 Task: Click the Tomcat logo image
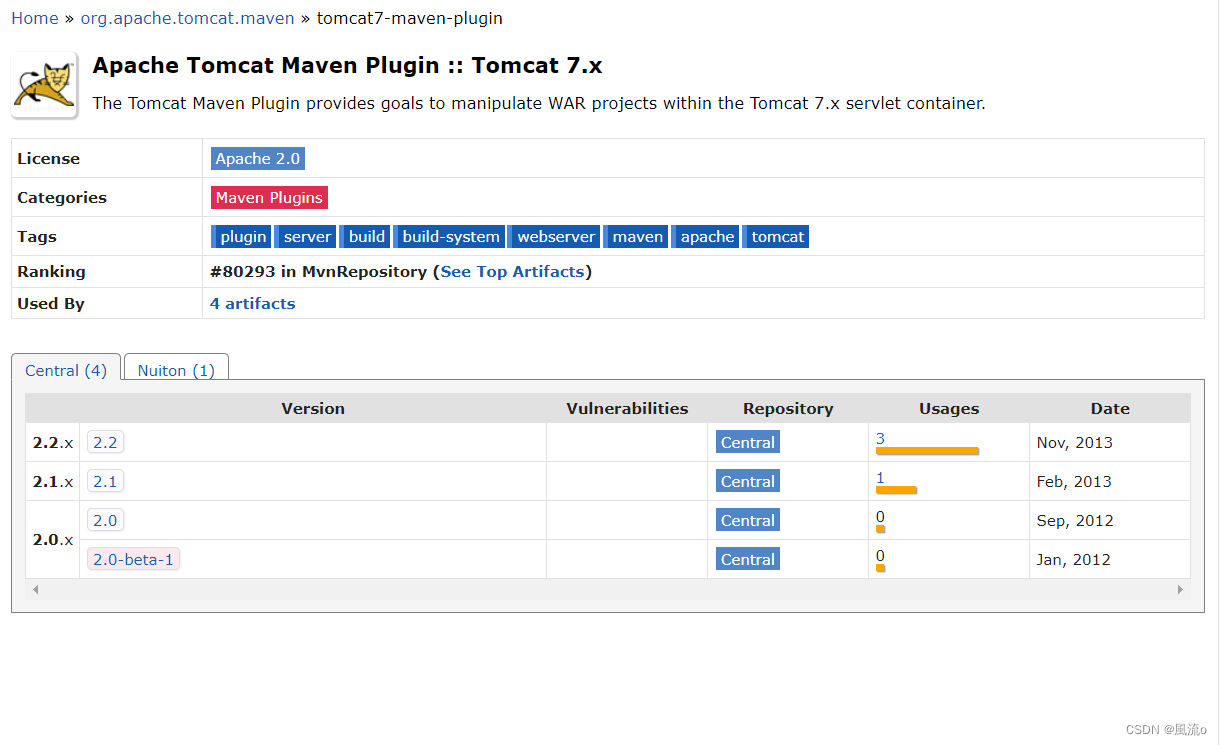(45, 86)
